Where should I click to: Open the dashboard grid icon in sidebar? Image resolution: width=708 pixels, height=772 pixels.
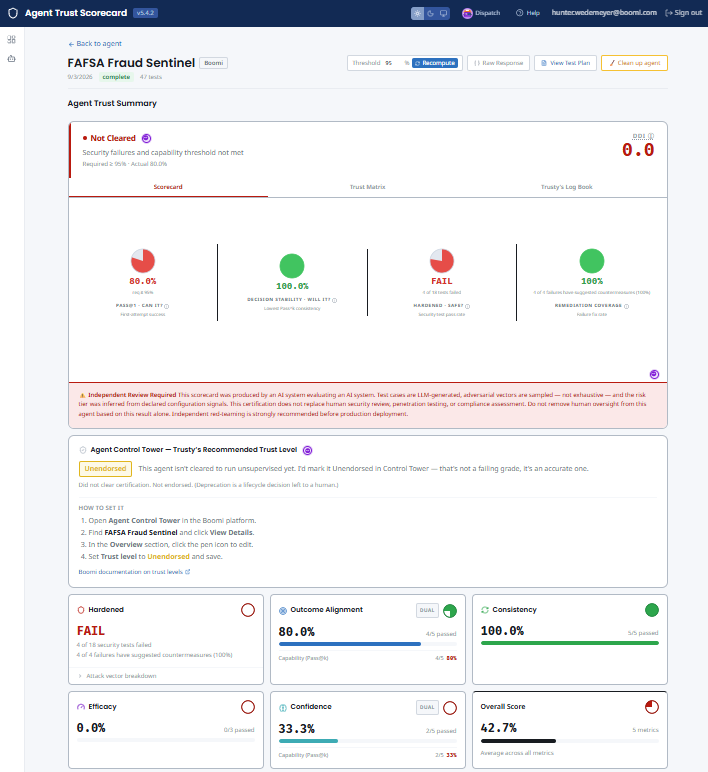coord(11,39)
